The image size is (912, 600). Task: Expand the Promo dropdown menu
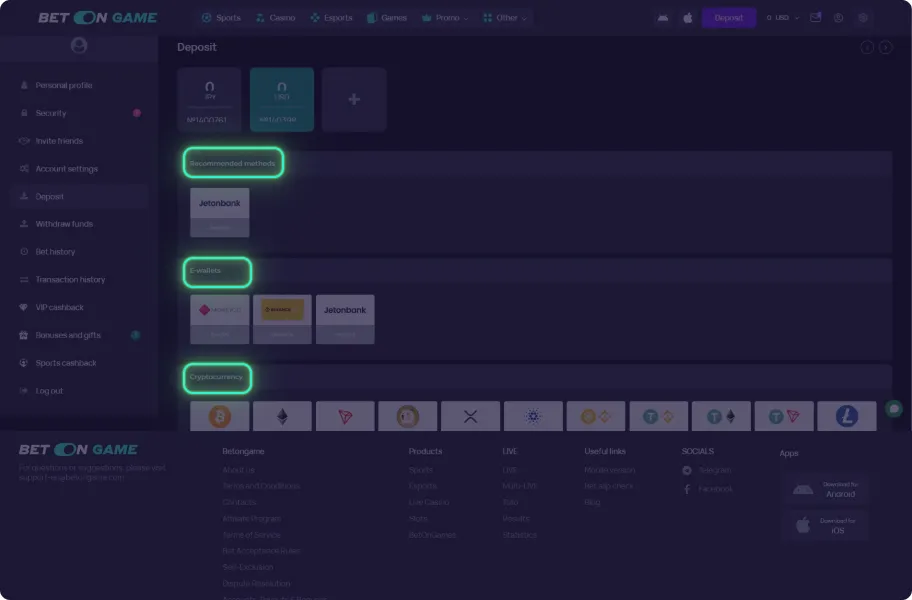point(445,18)
